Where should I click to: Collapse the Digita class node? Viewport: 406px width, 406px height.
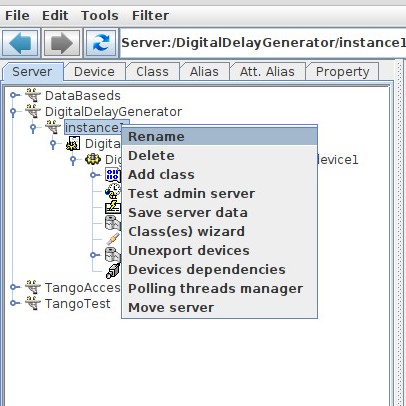53,144
